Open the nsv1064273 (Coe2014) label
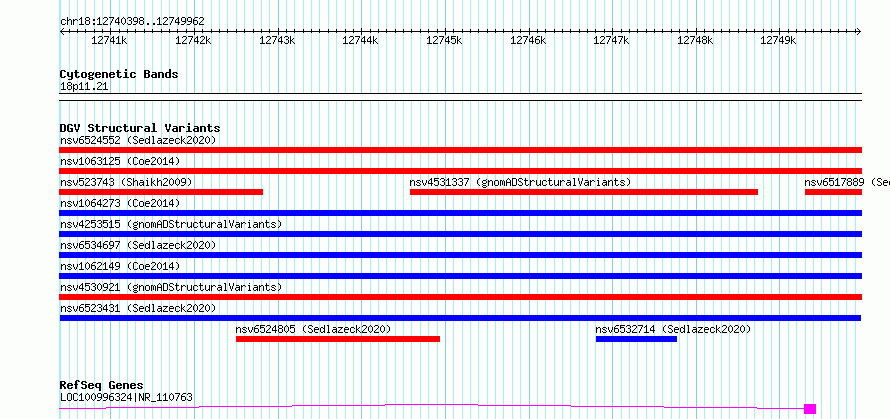 (120, 203)
